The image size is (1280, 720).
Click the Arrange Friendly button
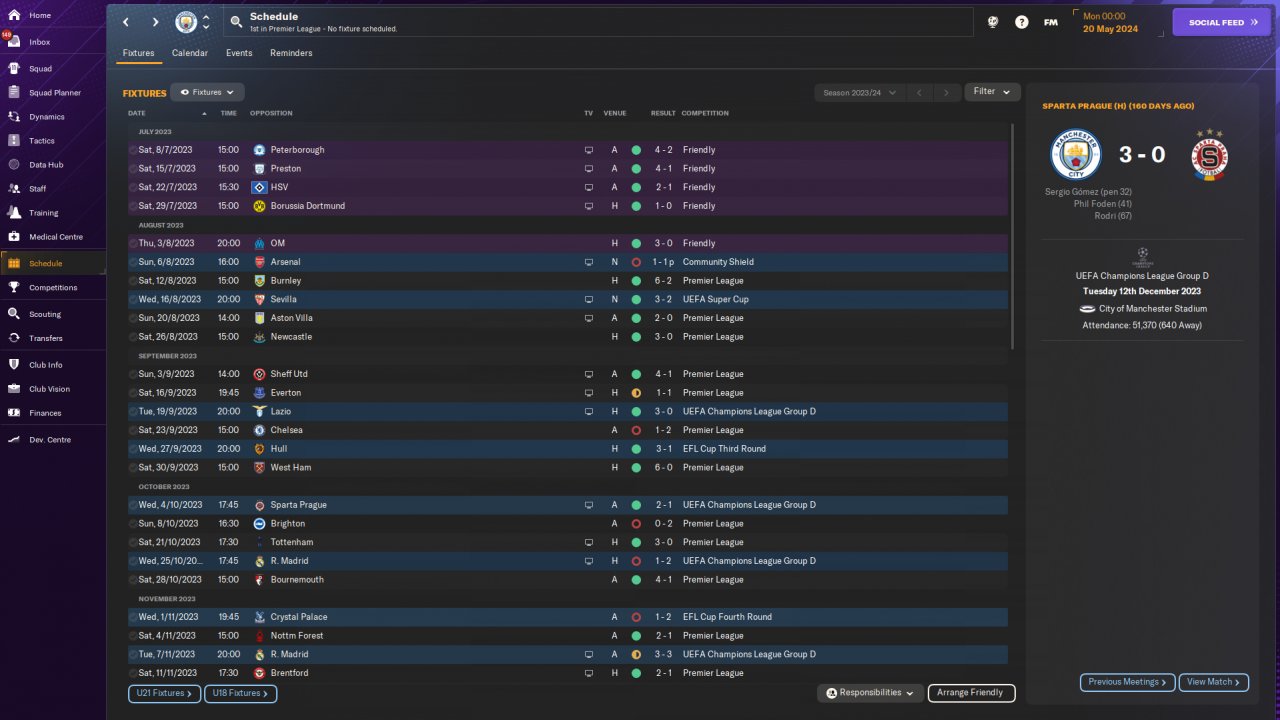(971, 693)
